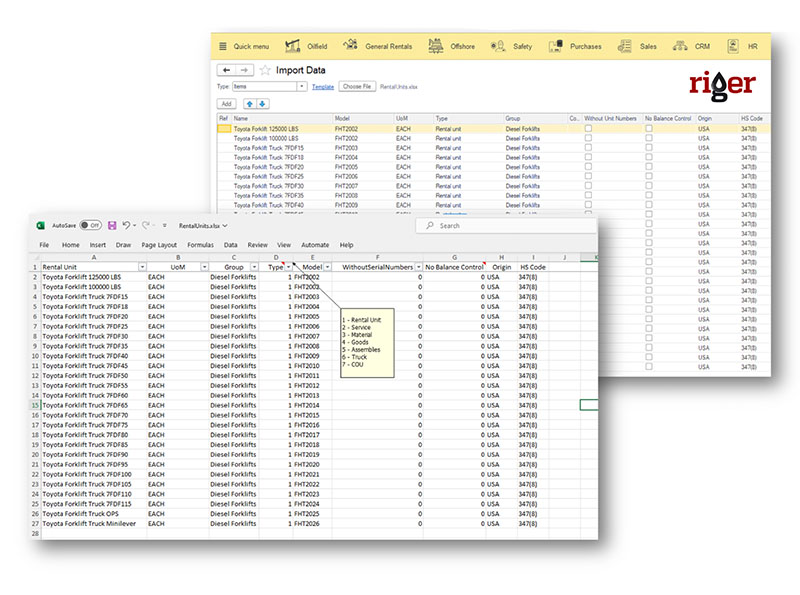Check No Balance Control for first row
The image size is (800, 595).
(x=648, y=130)
